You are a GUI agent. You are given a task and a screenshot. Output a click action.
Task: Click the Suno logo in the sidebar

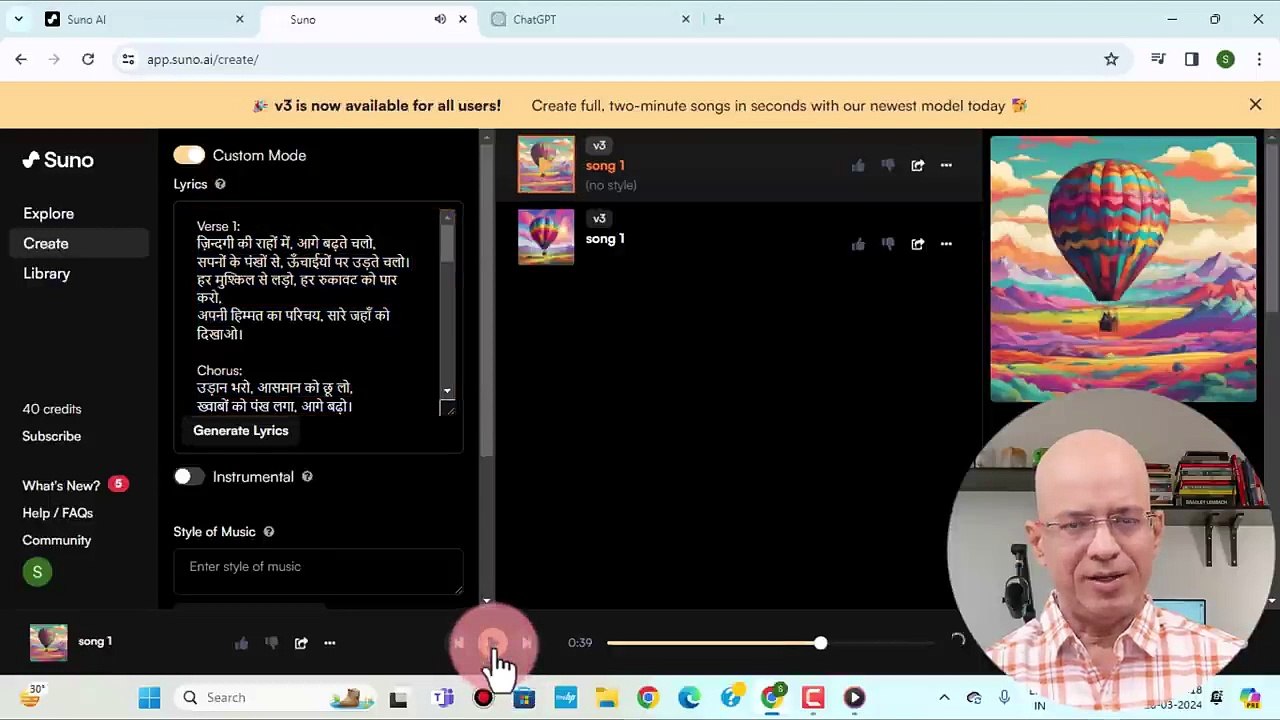[58, 160]
